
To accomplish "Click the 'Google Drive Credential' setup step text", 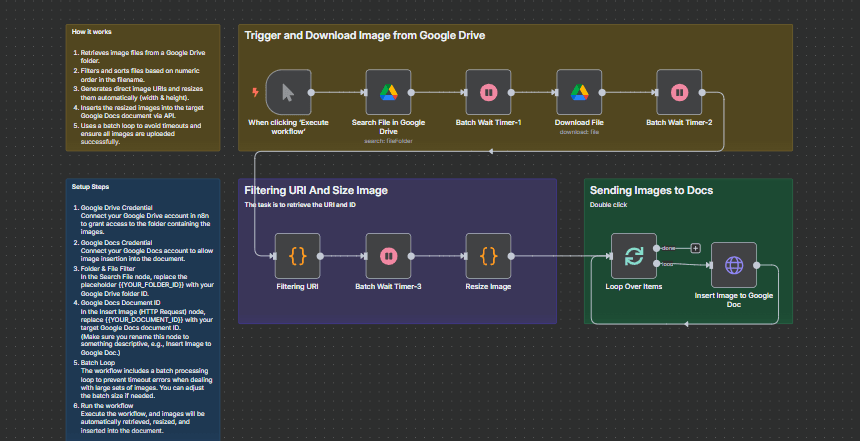I will tap(116, 208).
